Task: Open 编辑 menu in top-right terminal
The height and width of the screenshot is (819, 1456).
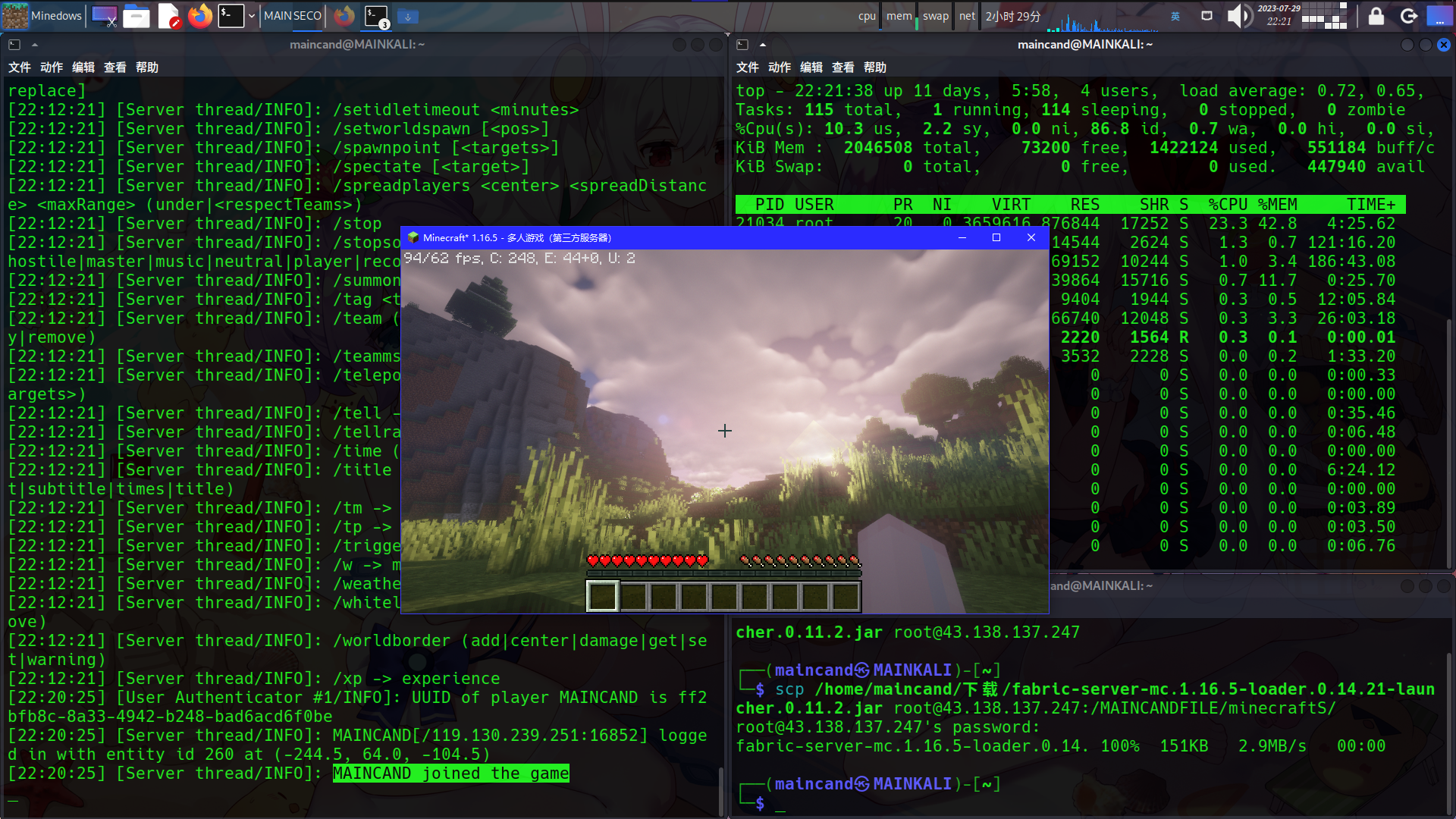Action: 811,67
